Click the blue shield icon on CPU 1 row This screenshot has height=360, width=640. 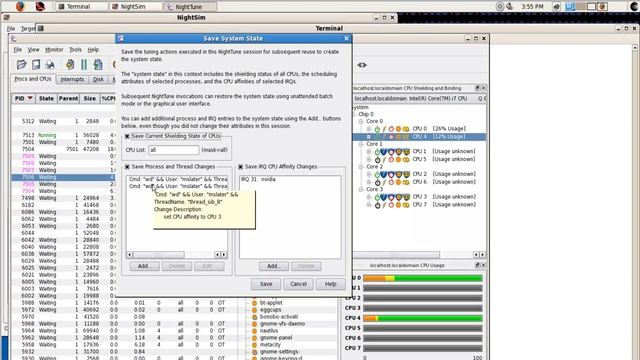pos(384,151)
